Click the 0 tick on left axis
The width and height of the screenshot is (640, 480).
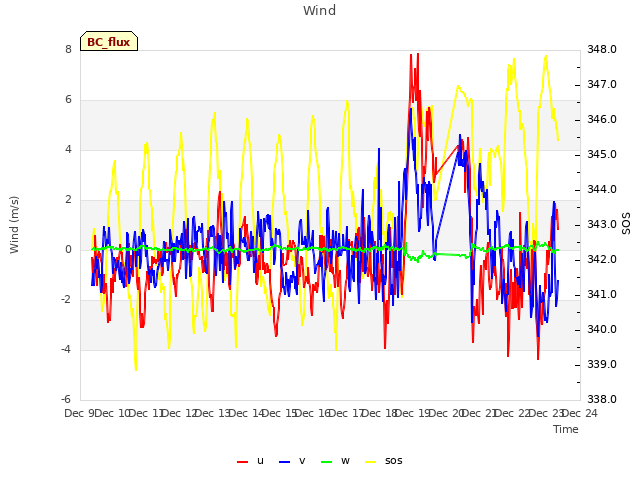click(x=68, y=249)
